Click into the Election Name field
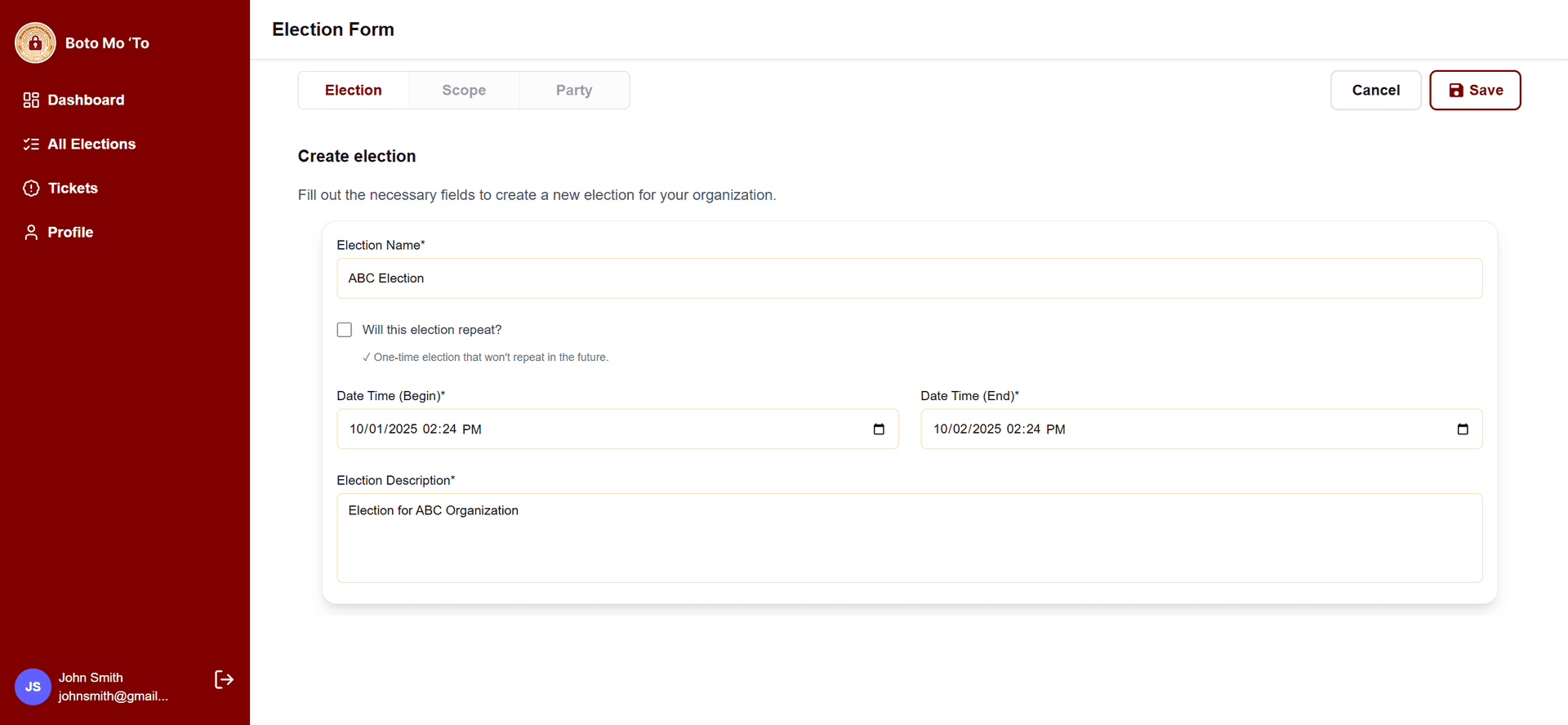 pos(909,278)
